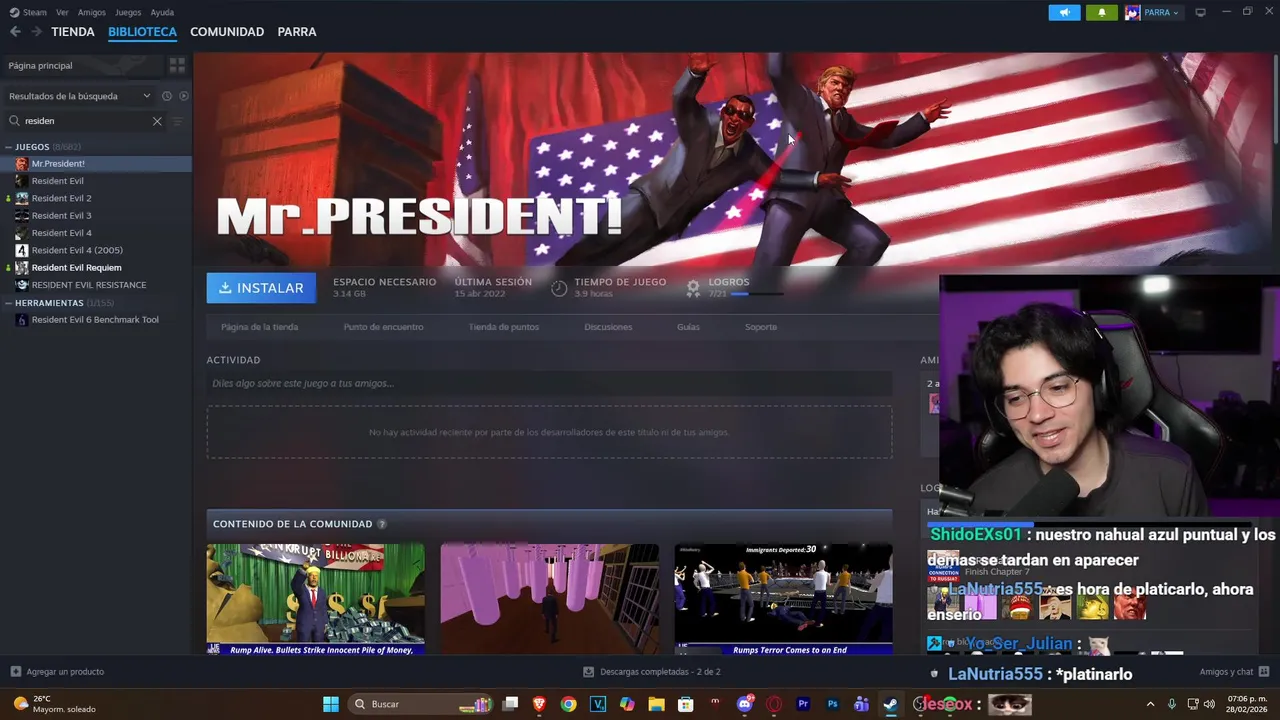Open the PARRA account dropdown

1153,12
